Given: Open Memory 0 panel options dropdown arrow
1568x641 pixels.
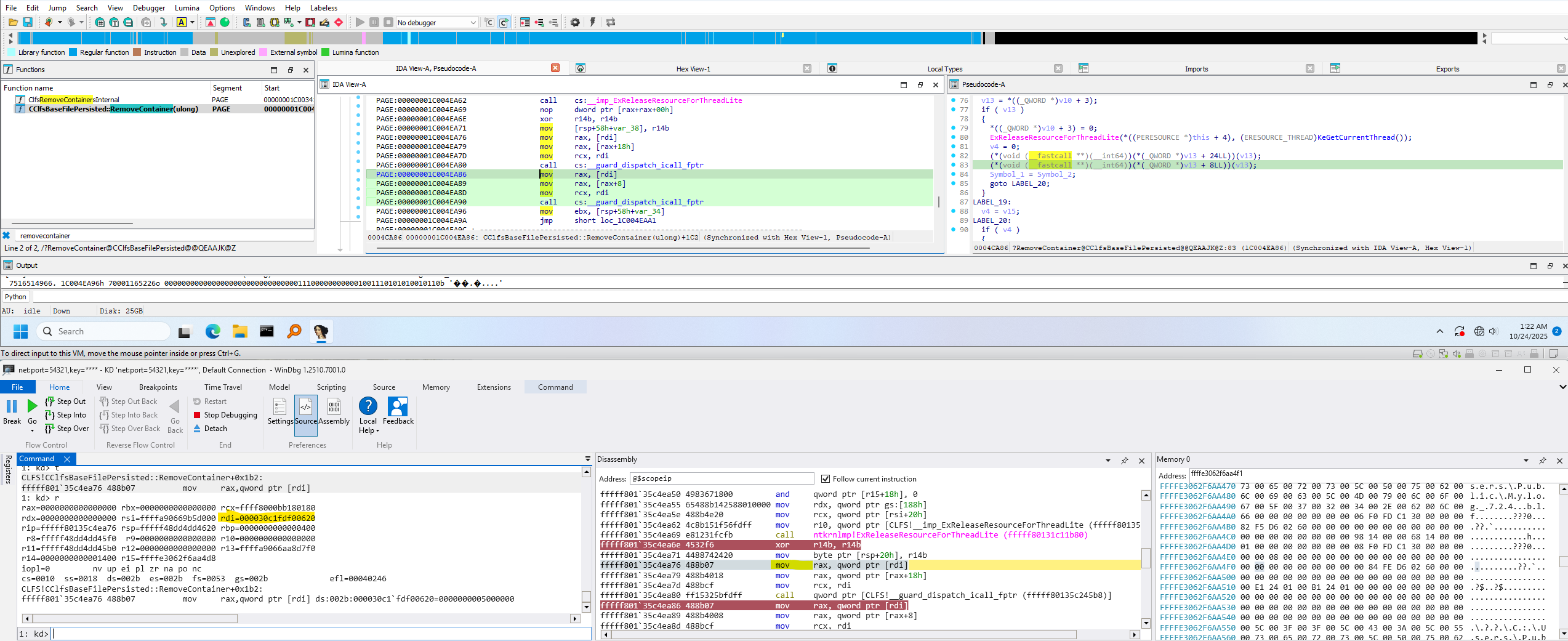Looking at the screenshot, I should click(1526, 461).
